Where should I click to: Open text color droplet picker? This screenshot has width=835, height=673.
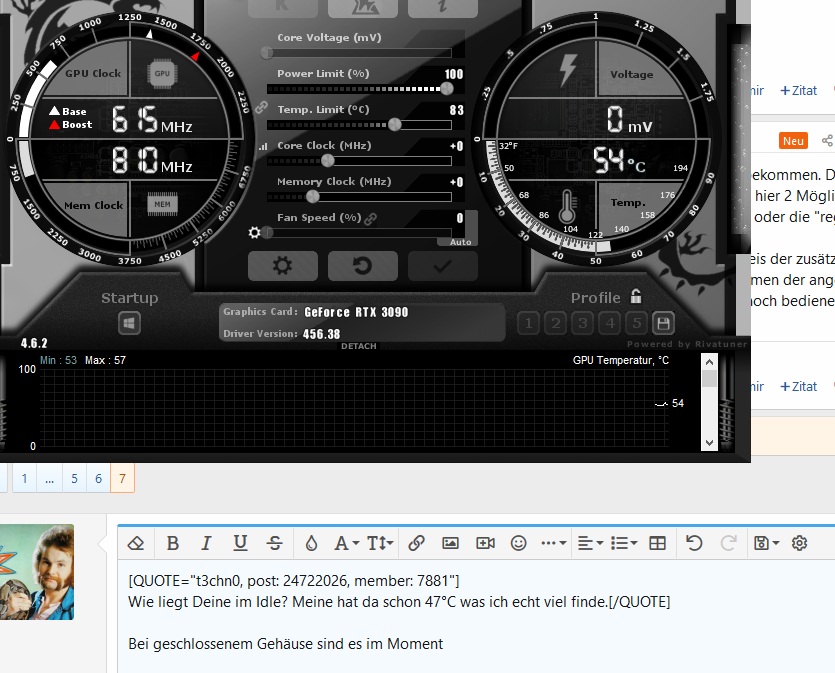(x=312, y=543)
